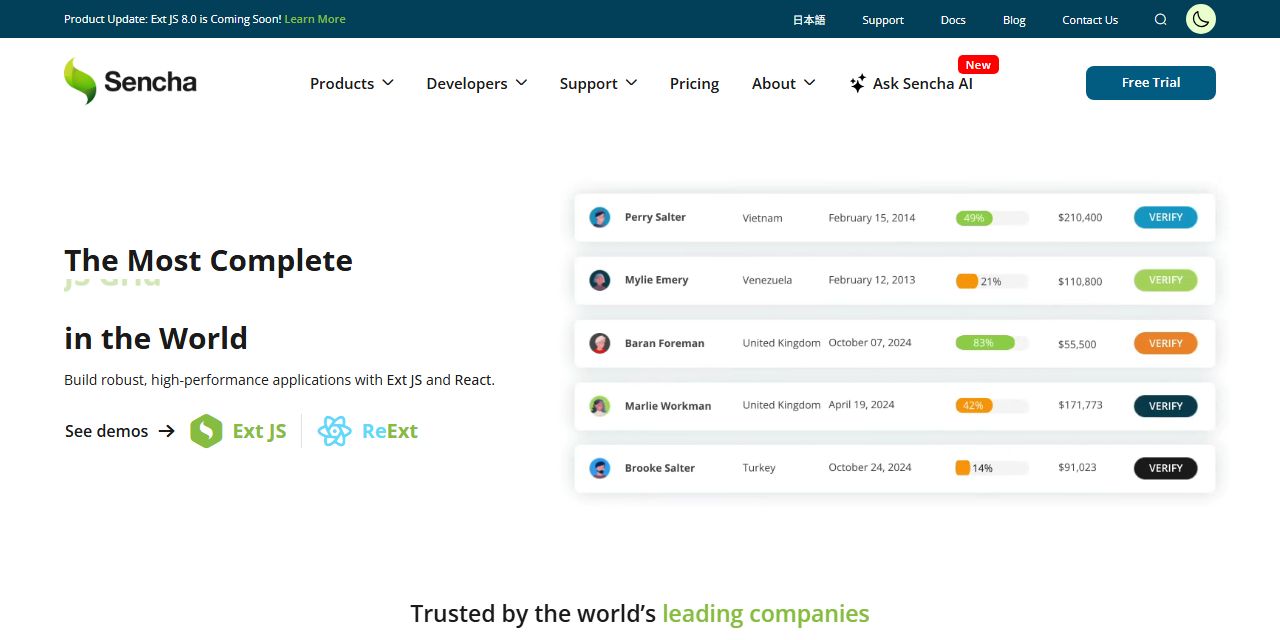Open Ask Sencha AI
Viewport: 1280px width, 640px height.
911,84
